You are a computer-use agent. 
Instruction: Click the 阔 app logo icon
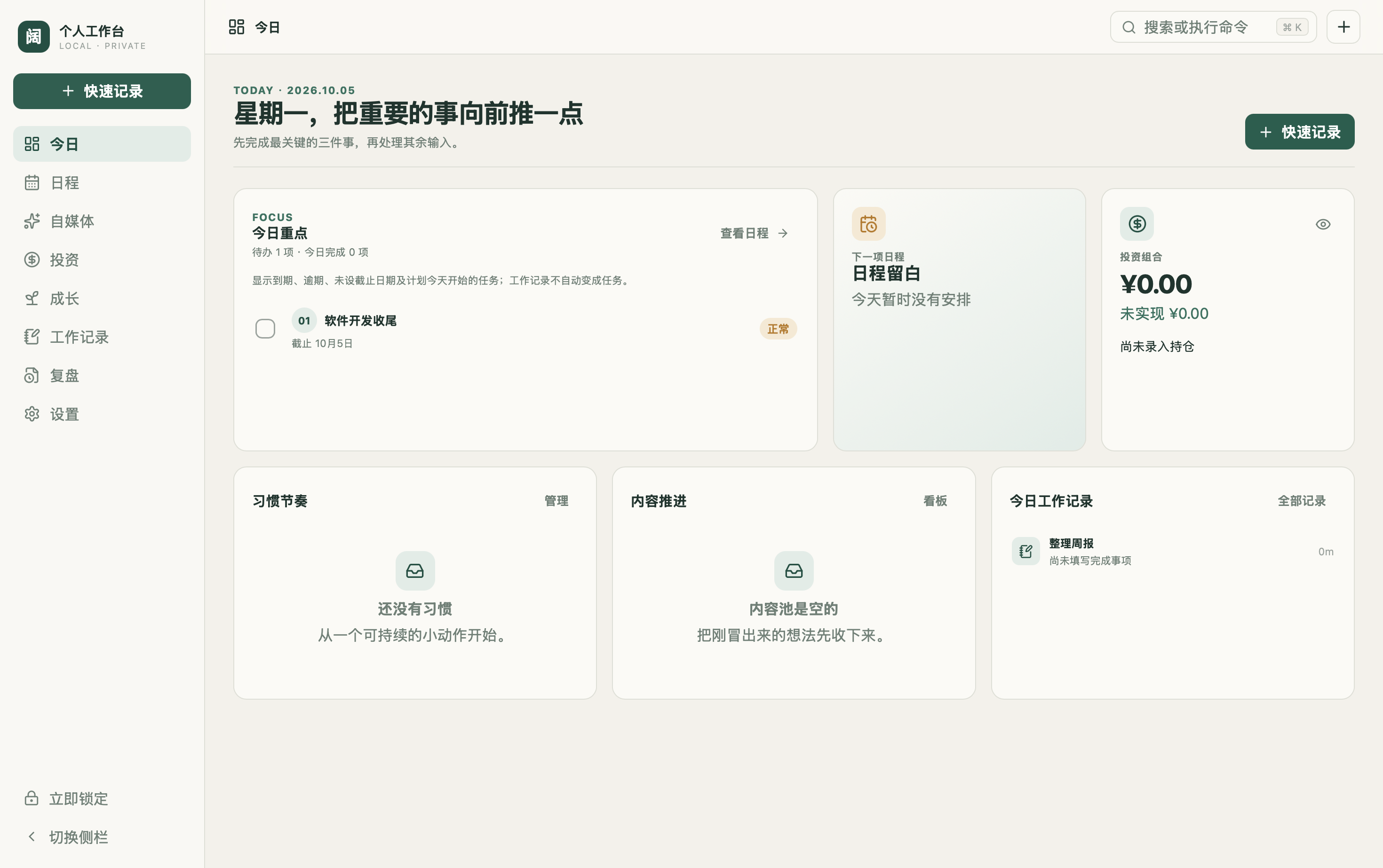[33, 37]
